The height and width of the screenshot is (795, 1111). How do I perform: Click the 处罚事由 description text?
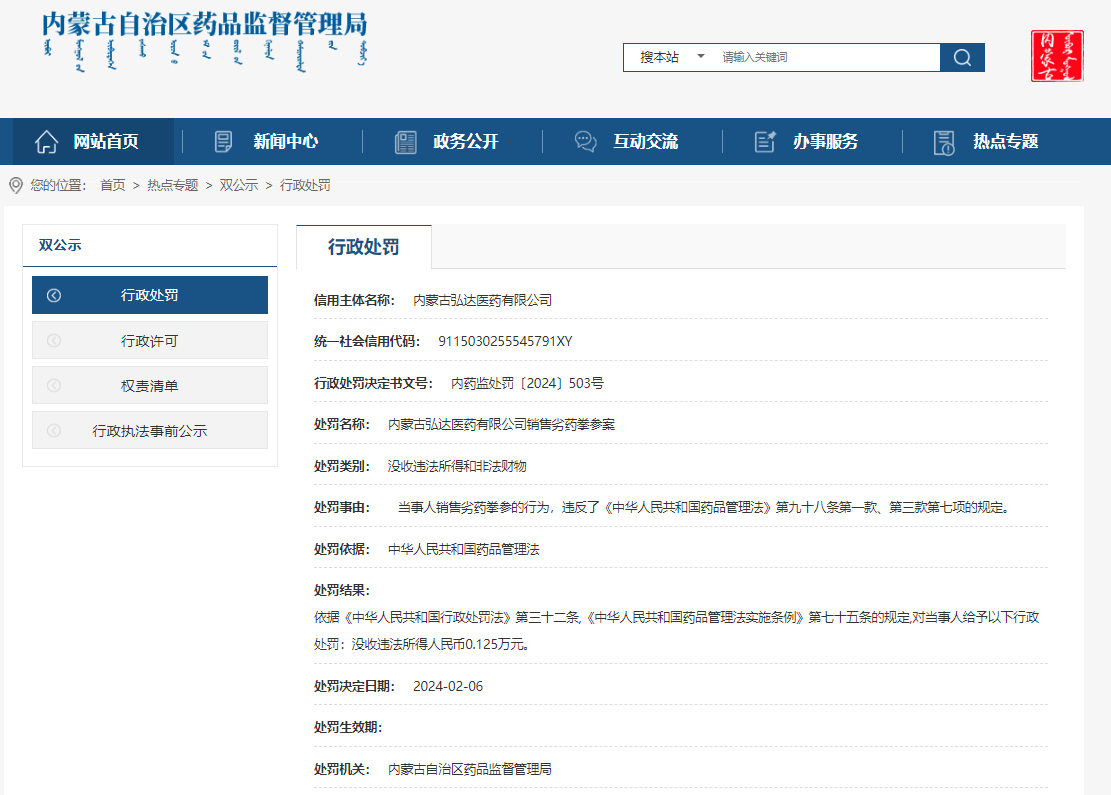coord(703,507)
